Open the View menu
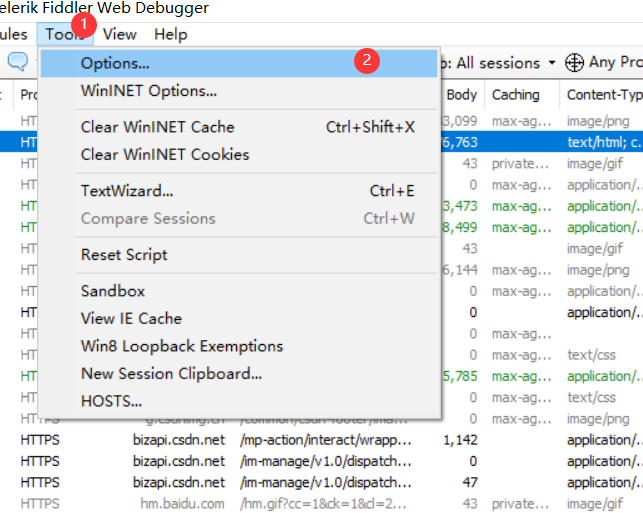 (119, 34)
